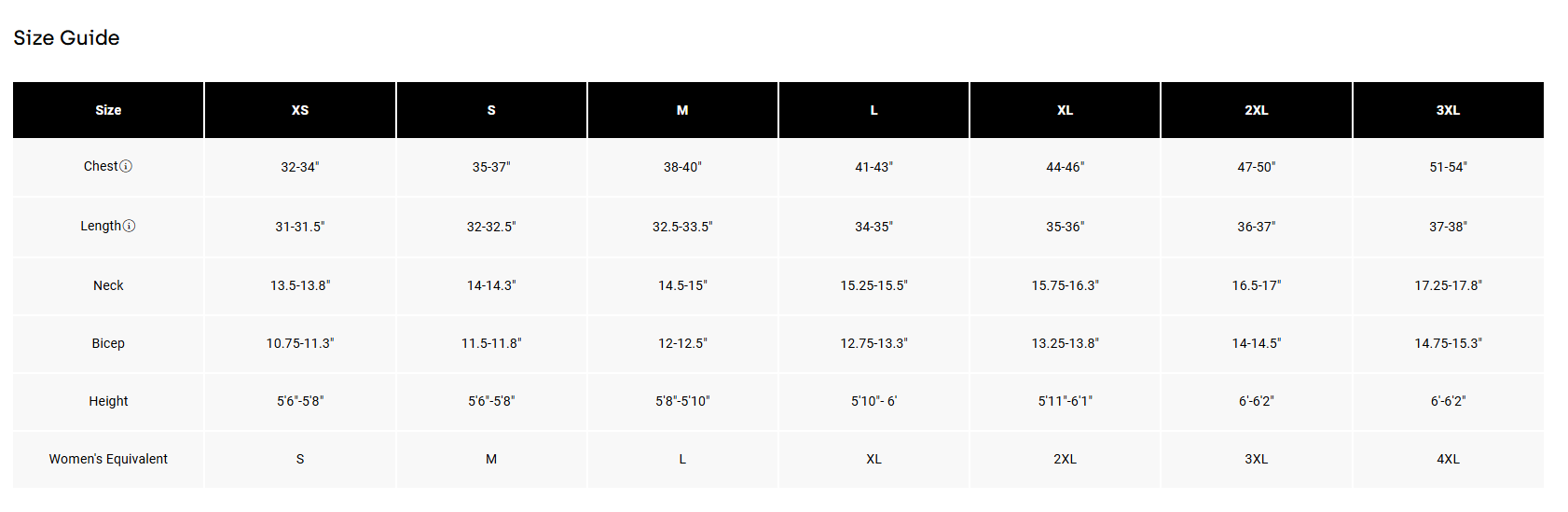Viewport: 1568px width, 512px height.
Task: Select the 3XL column header
Action: click(x=1448, y=110)
